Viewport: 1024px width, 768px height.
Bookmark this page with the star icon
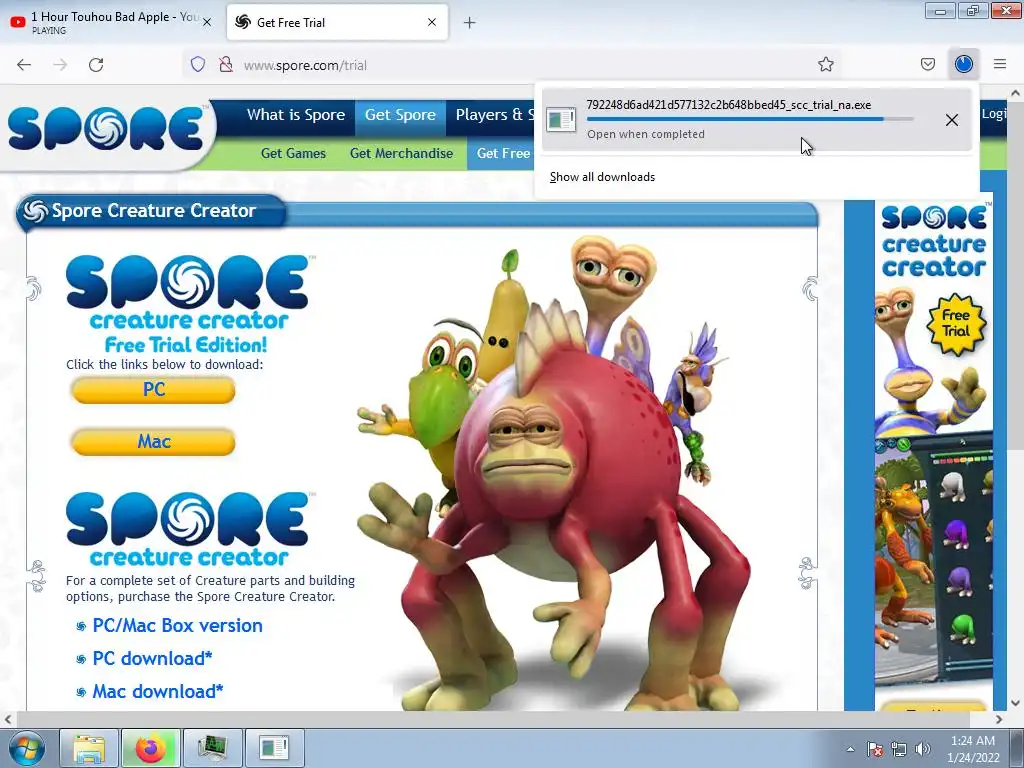click(x=825, y=65)
